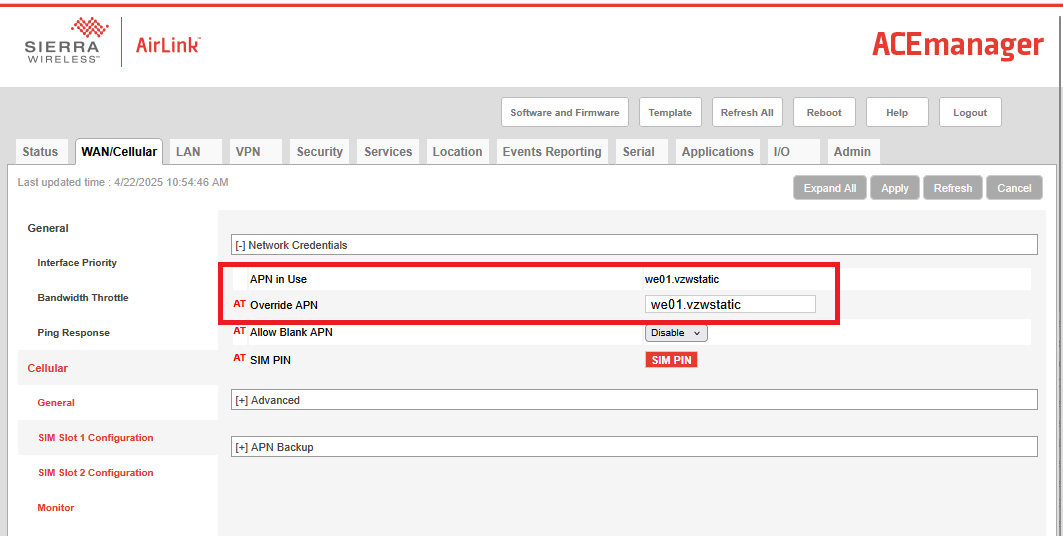
Task: Switch to the Location tab
Action: pyautogui.click(x=458, y=152)
